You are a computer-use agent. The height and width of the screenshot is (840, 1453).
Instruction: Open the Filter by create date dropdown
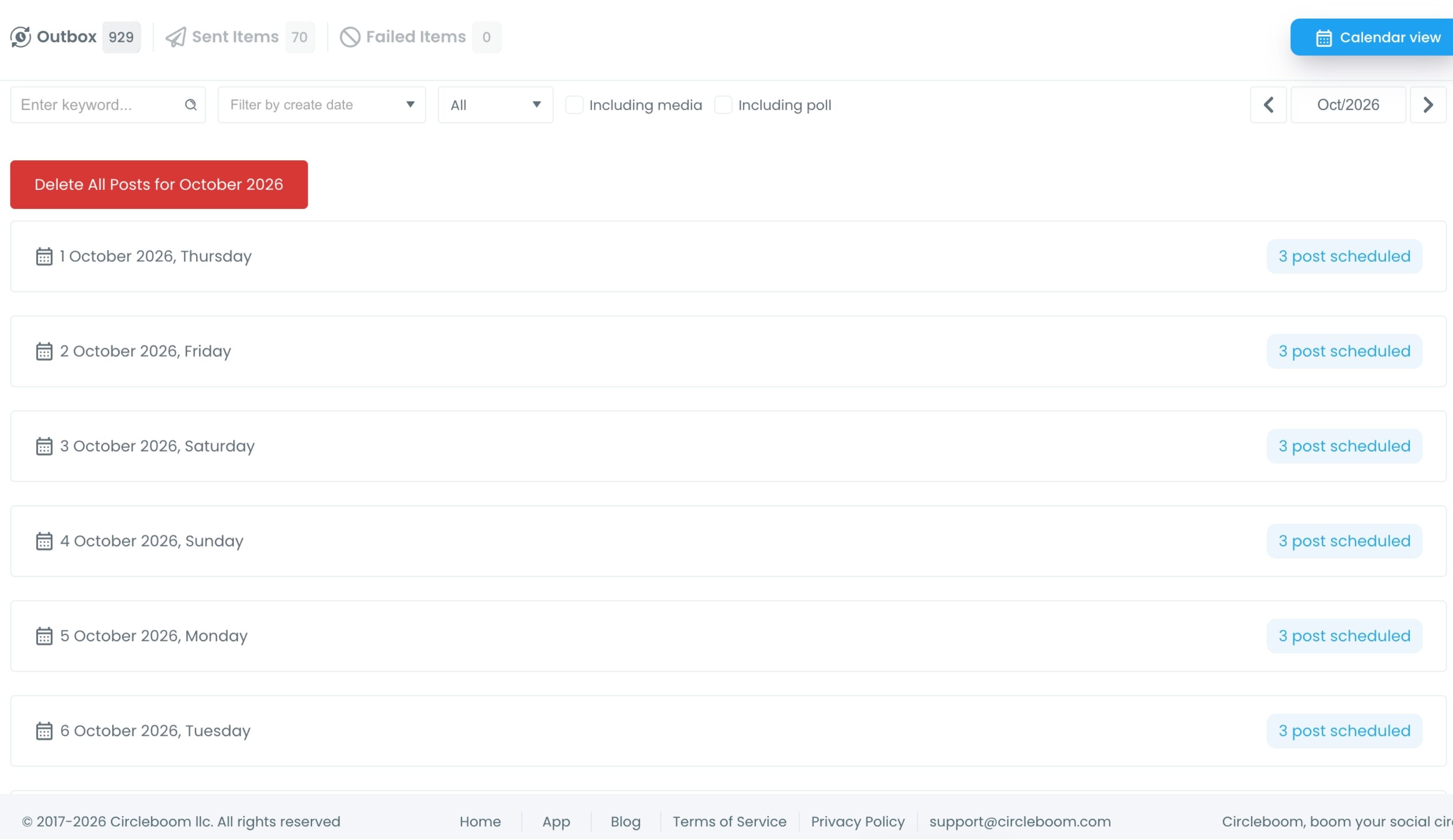[322, 105]
